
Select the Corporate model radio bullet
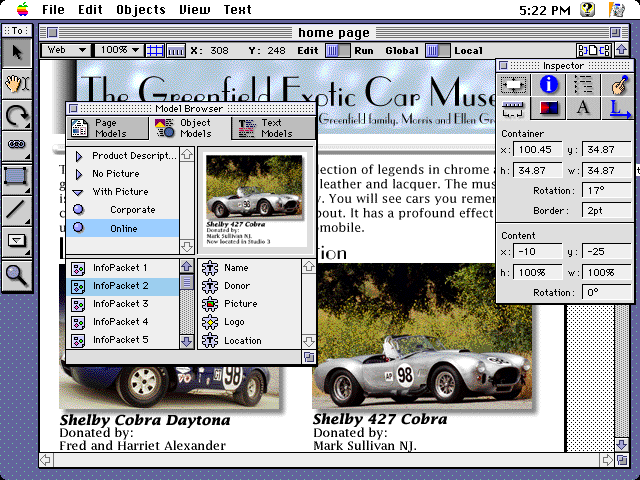(x=78, y=209)
